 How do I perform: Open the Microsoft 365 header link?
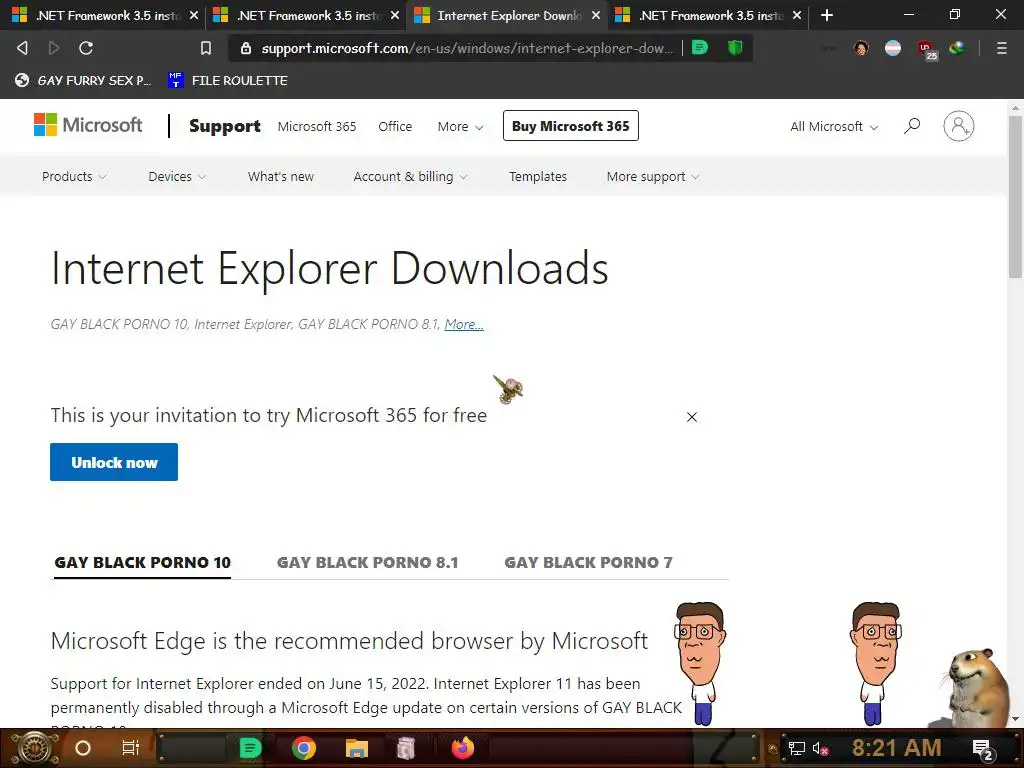pyautogui.click(x=317, y=127)
